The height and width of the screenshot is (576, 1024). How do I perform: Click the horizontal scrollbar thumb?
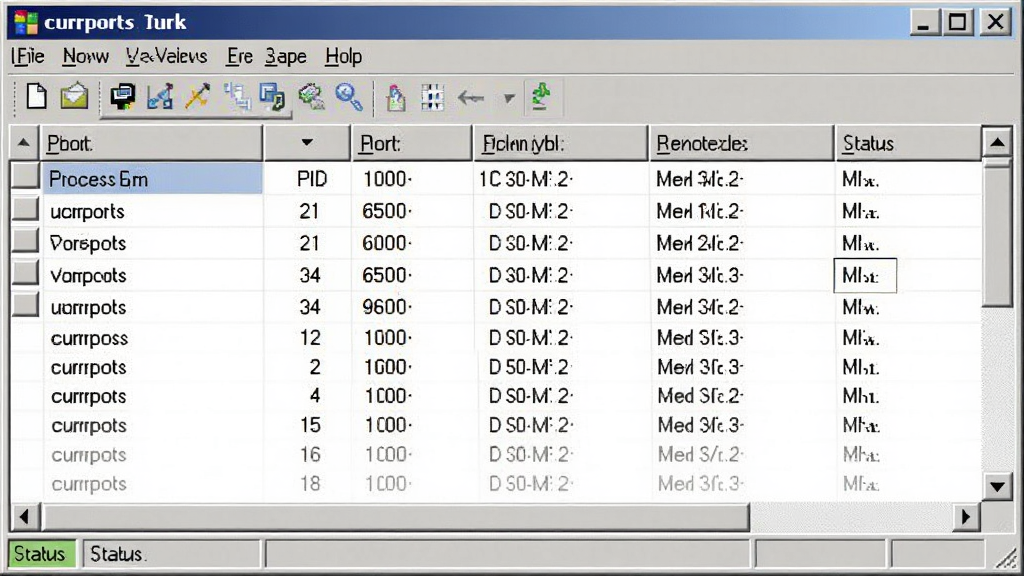pos(395,517)
